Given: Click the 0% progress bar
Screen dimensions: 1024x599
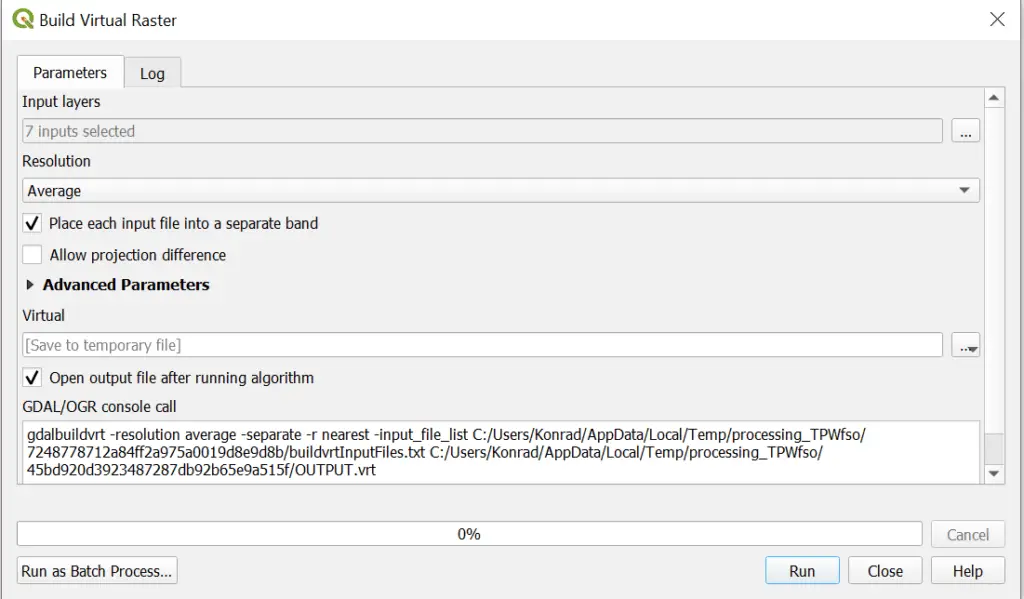Looking at the screenshot, I should point(469,534).
